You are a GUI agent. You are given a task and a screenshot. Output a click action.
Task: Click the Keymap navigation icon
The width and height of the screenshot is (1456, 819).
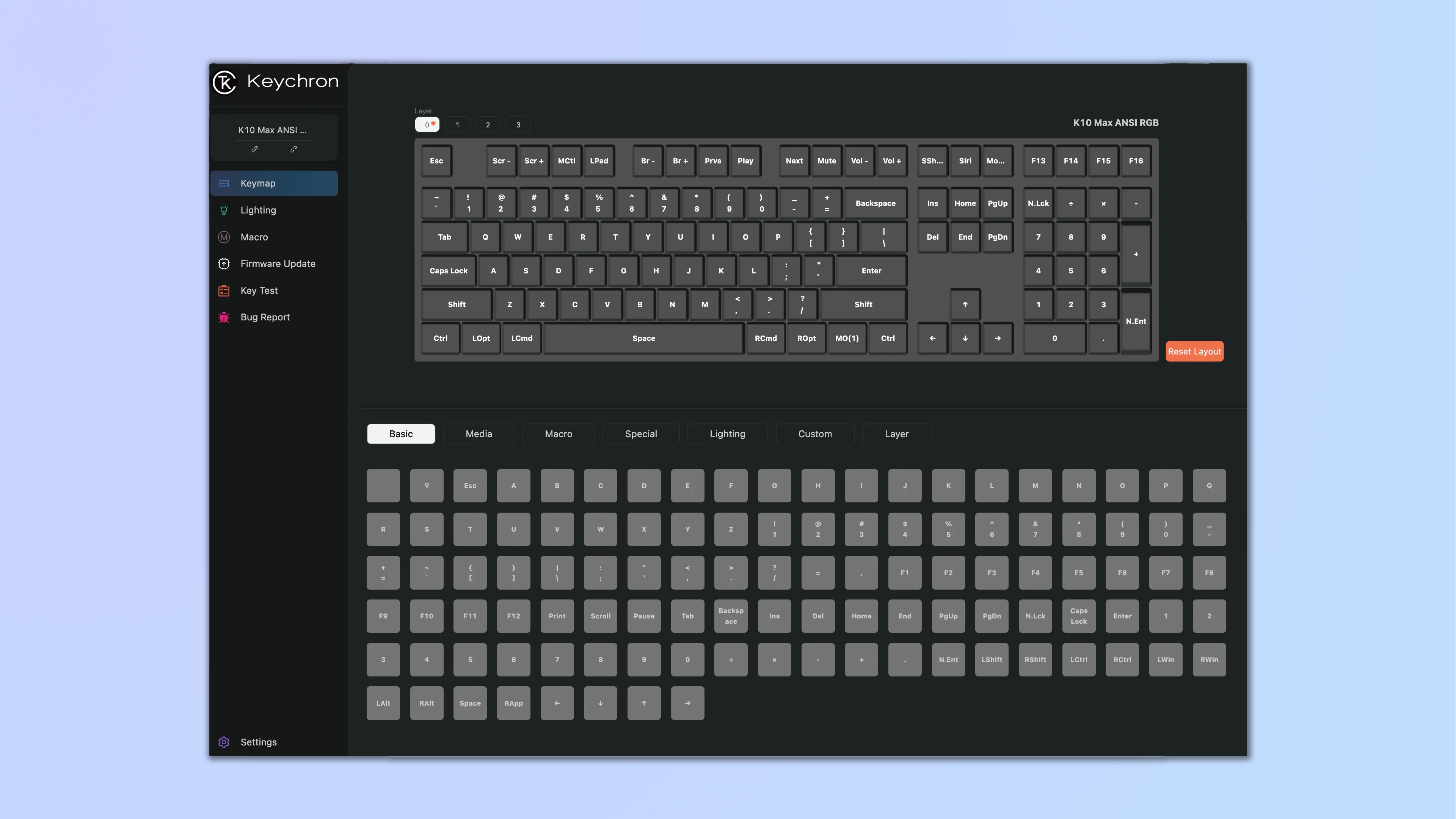222,184
